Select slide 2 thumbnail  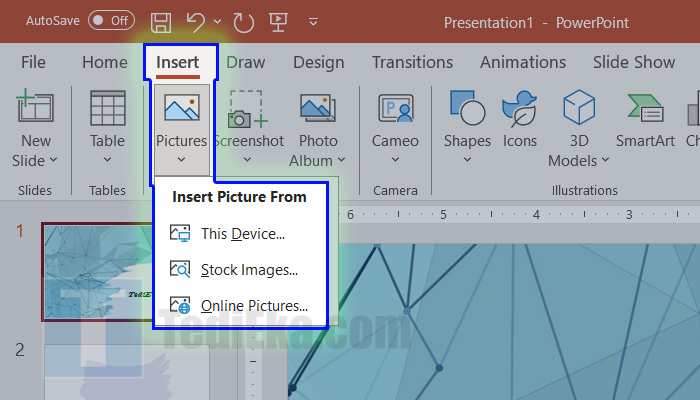click(x=127, y=371)
